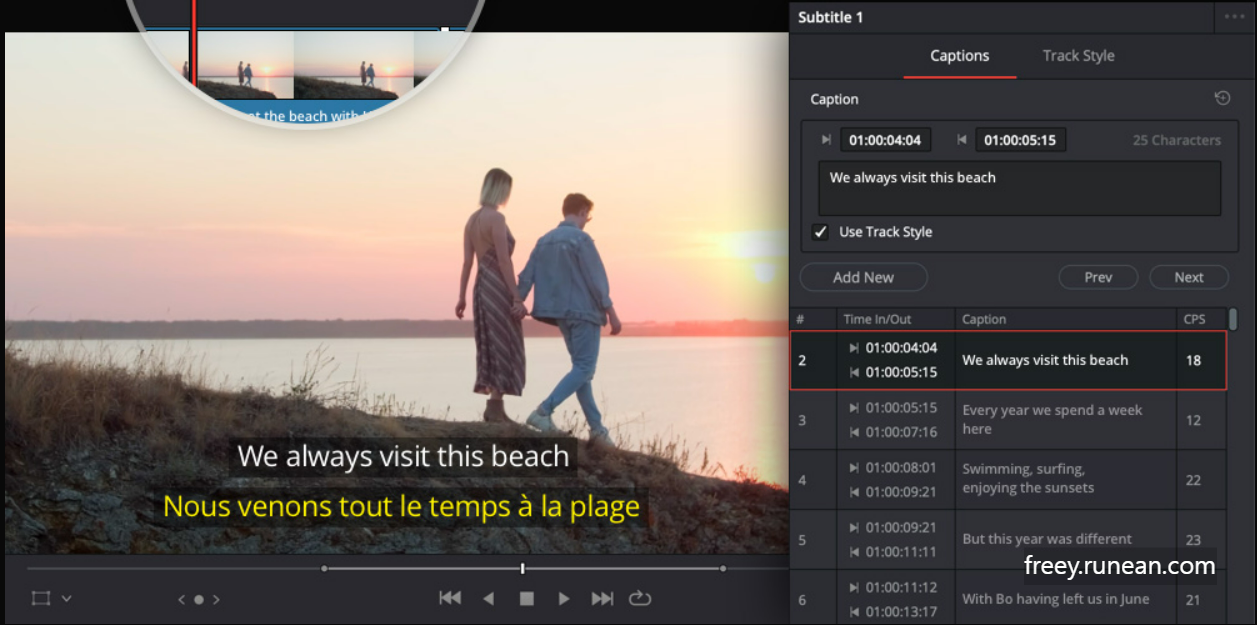
Task: Select the Captions tab
Action: coord(959,55)
